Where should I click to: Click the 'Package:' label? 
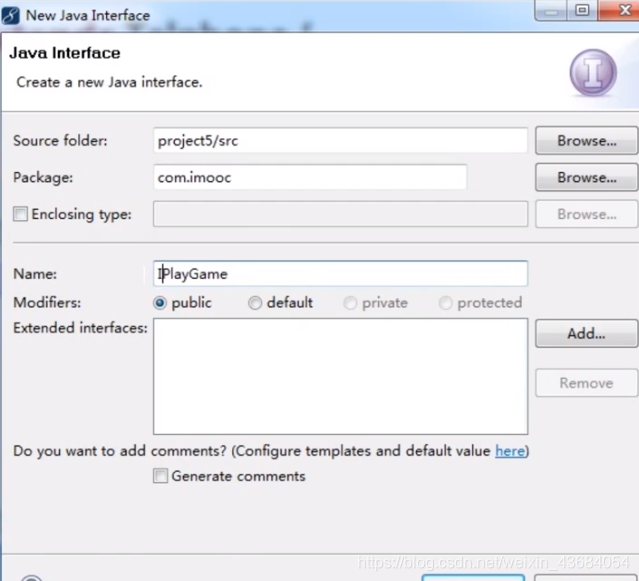[x=43, y=178]
